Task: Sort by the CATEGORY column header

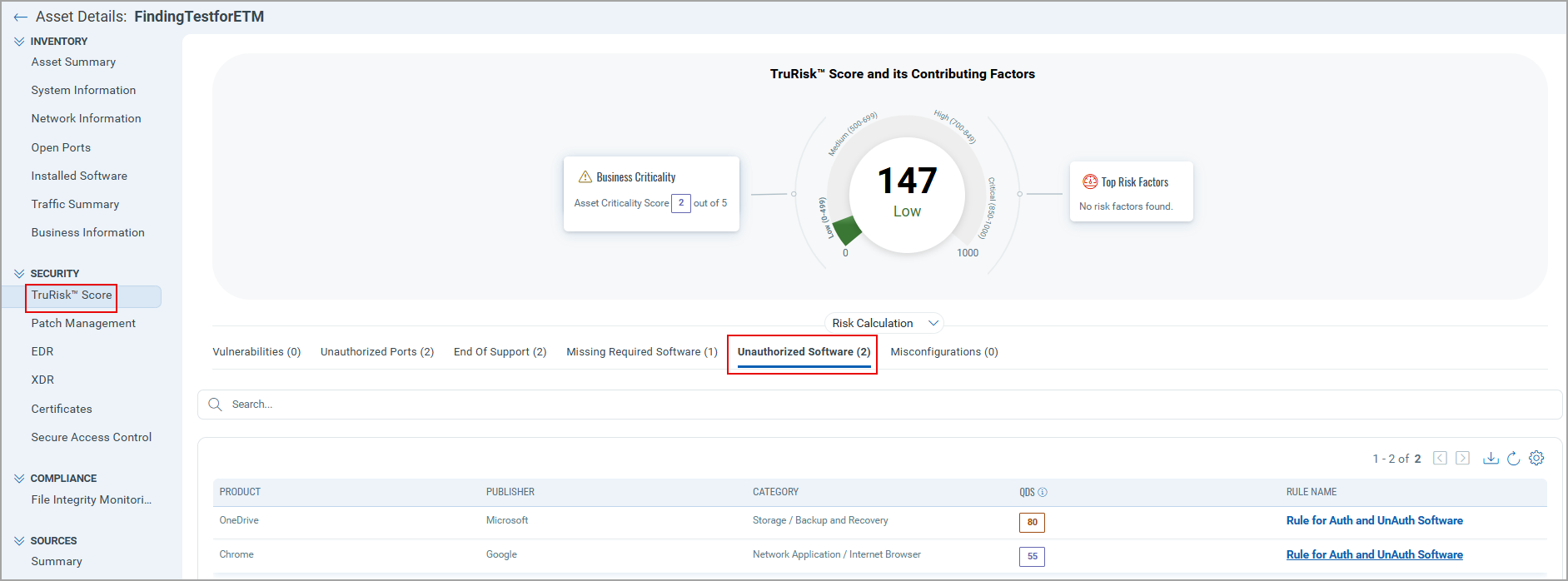Action: coord(775,492)
